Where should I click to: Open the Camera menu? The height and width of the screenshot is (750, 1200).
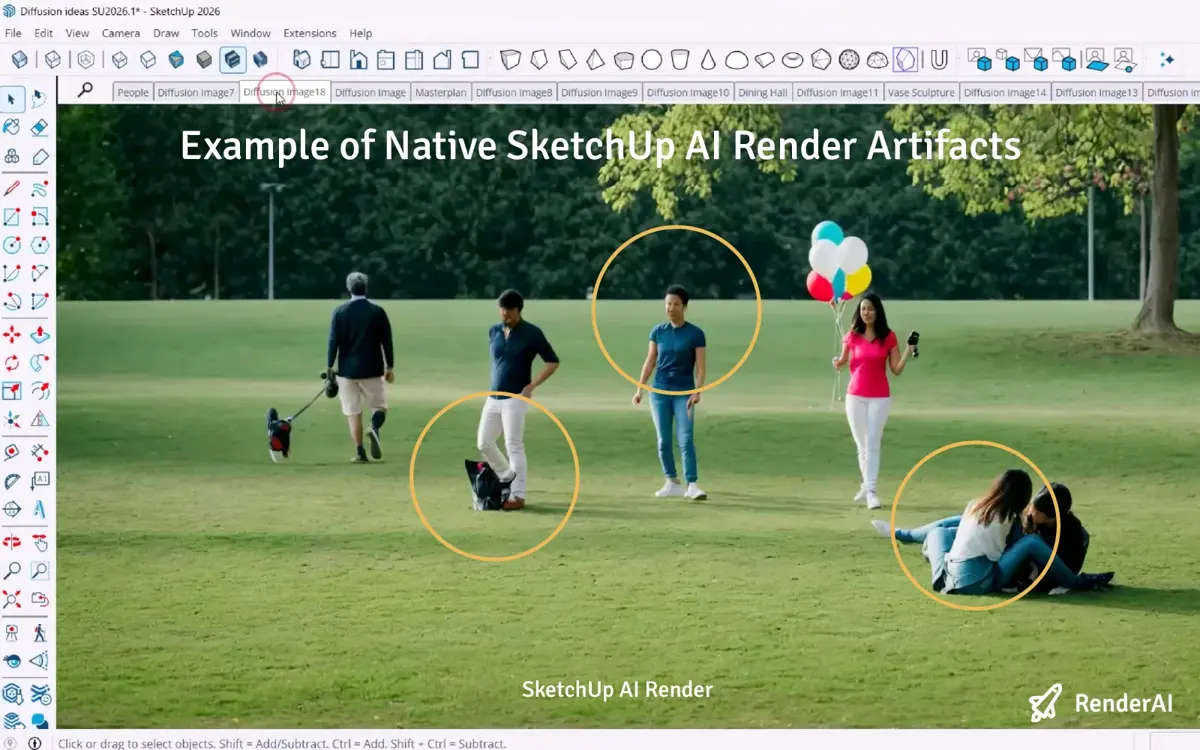click(x=121, y=33)
